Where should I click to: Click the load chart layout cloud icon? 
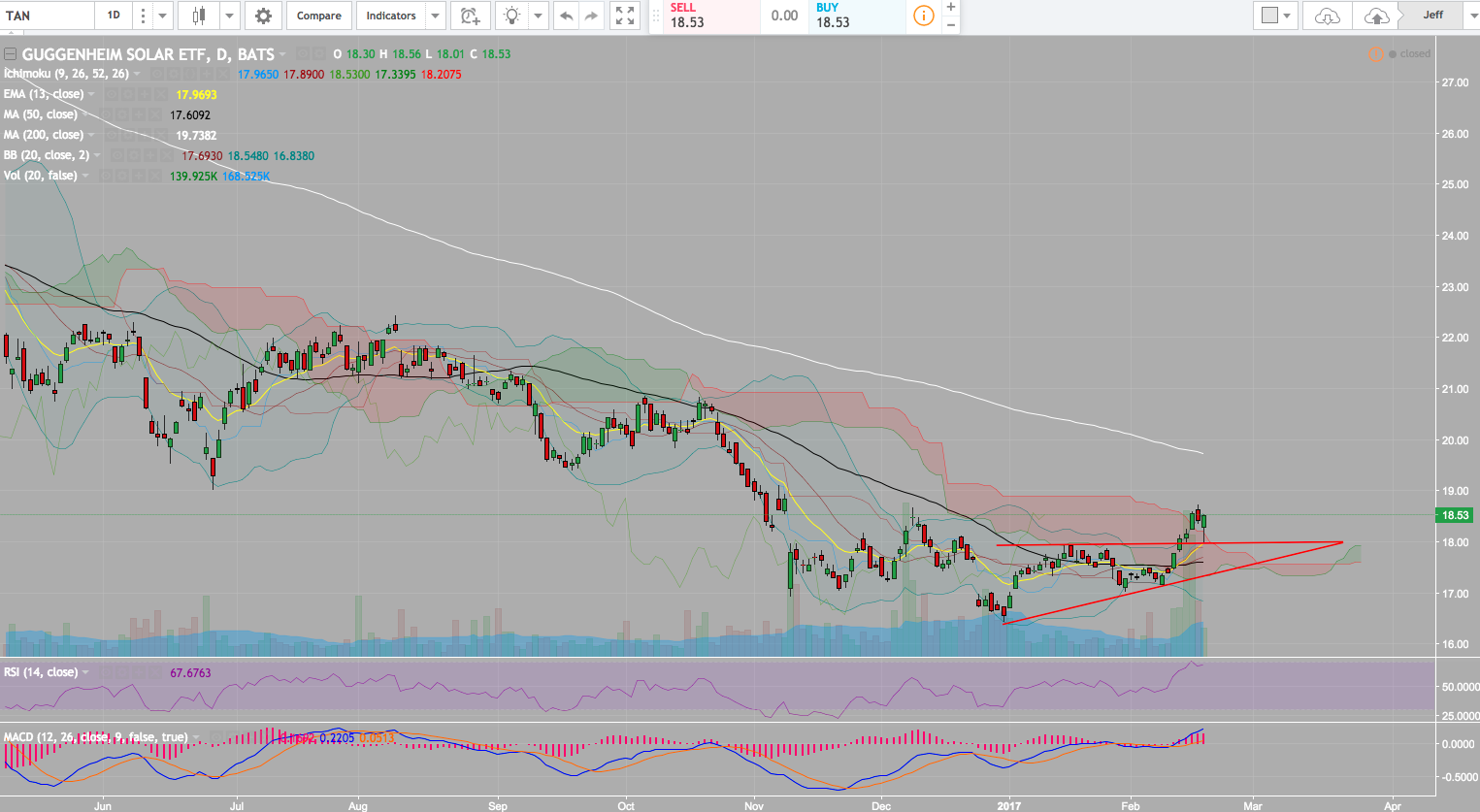pyautogui.click(x=1327, y=16)
